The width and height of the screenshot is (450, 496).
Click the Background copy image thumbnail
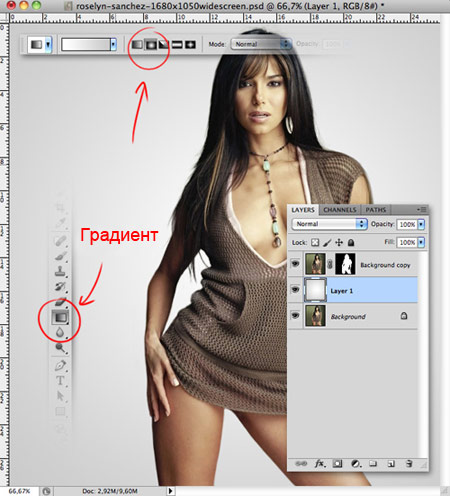point(315,264)
